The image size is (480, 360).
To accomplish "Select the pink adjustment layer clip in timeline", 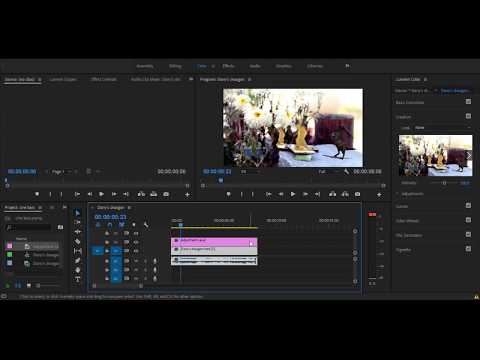I will tap(214, 242).
